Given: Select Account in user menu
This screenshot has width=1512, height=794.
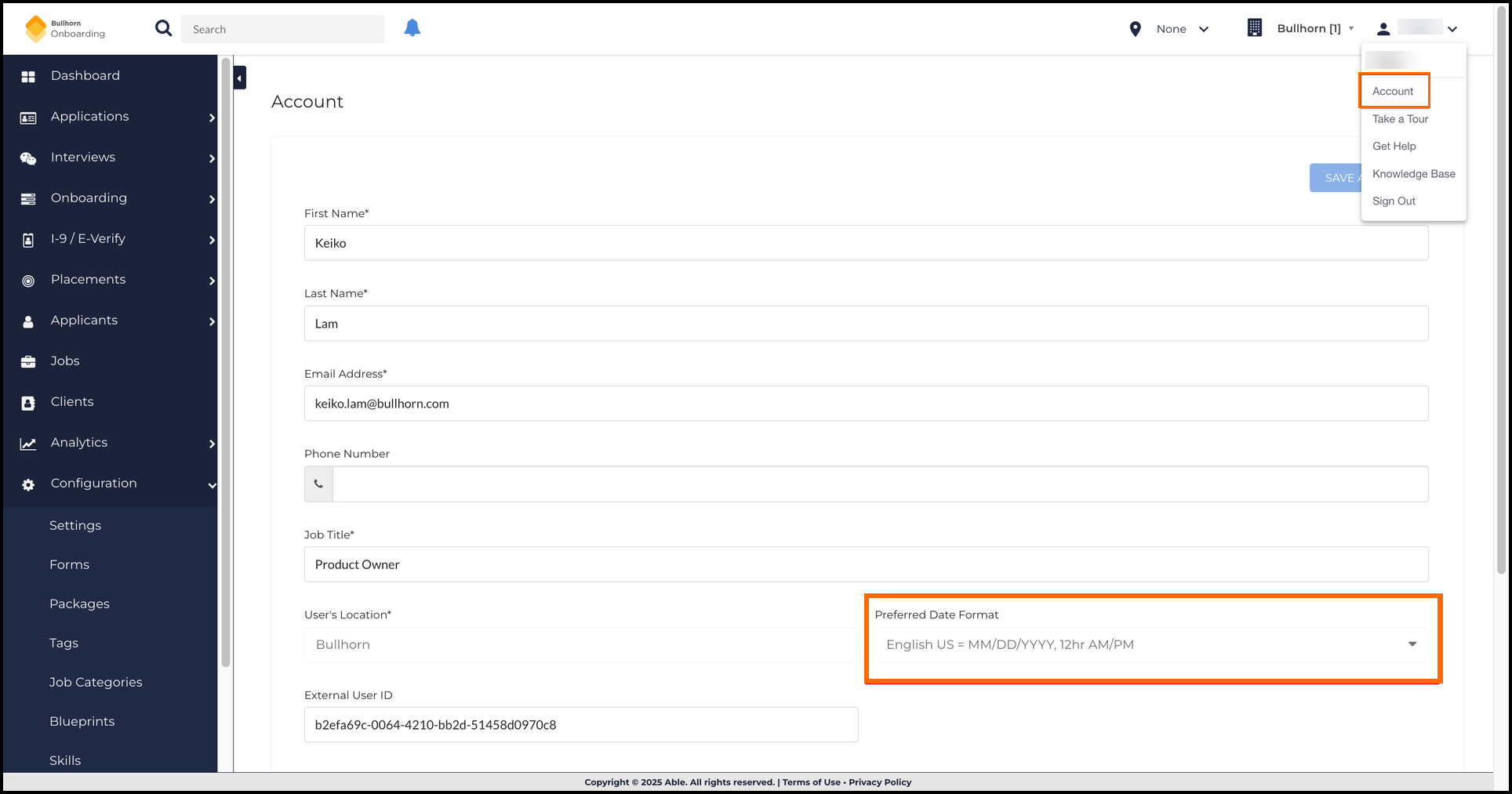Looking at the screenshot, I should [1393, 92].
